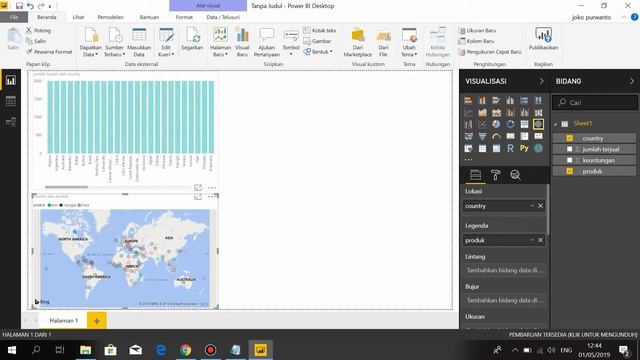
Task: Open focus mode on bar chart
Action: click(198, 187)
